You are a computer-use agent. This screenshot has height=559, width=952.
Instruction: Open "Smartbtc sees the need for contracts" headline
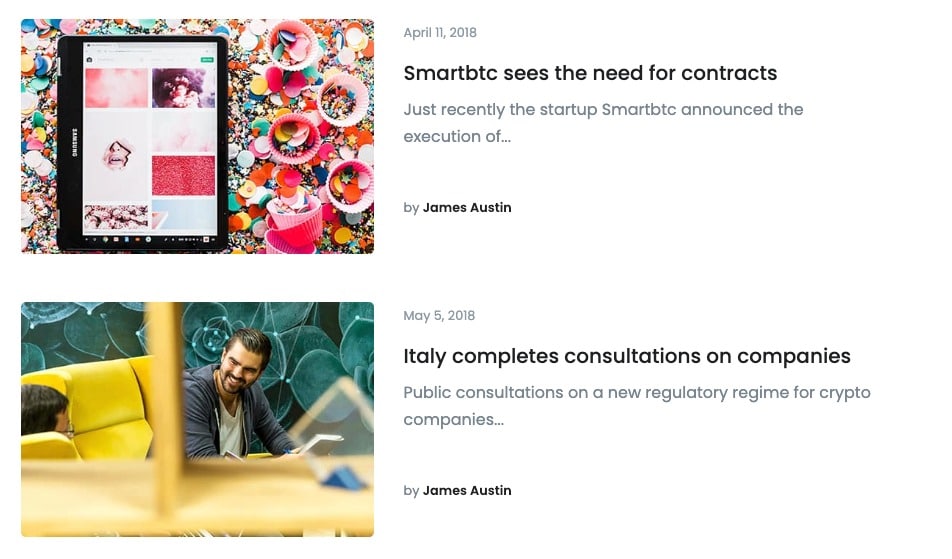pyautogui.click(x=590, y=73)
